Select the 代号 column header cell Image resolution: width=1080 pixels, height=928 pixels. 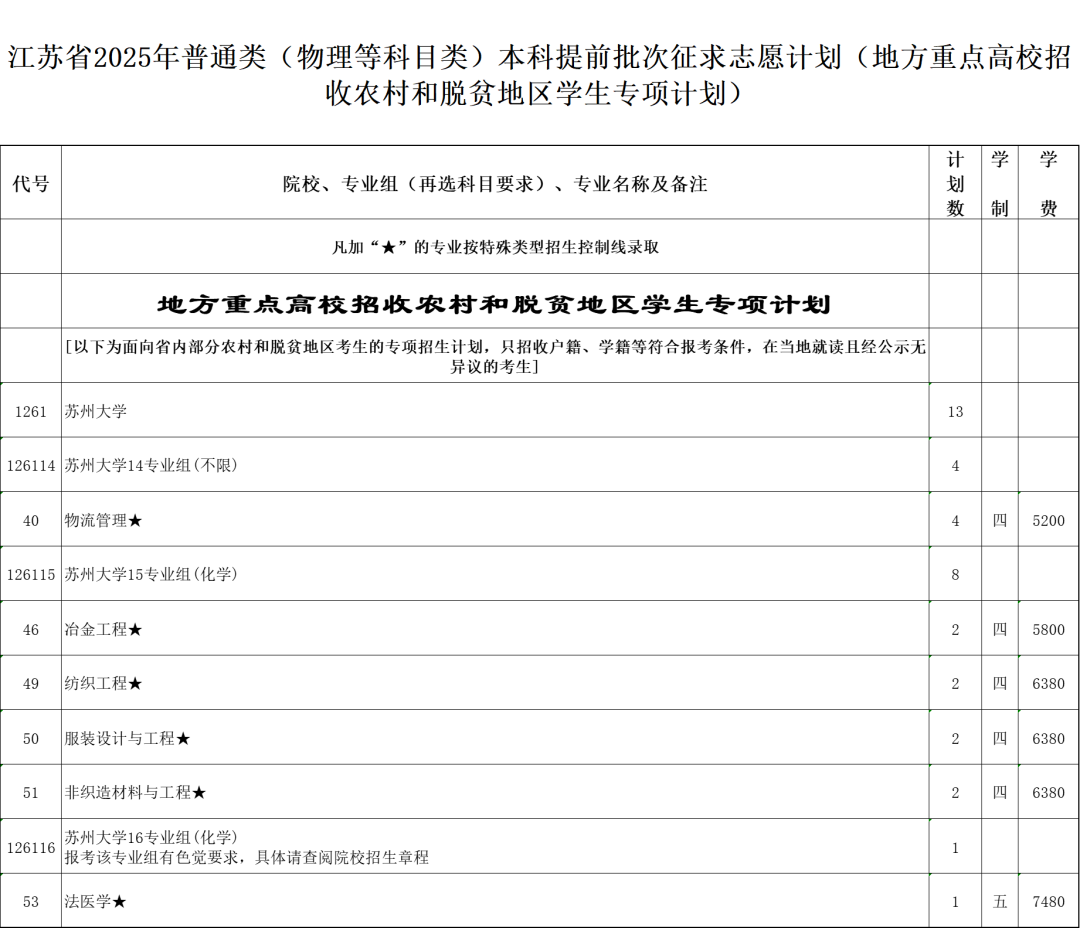point(30,183)
